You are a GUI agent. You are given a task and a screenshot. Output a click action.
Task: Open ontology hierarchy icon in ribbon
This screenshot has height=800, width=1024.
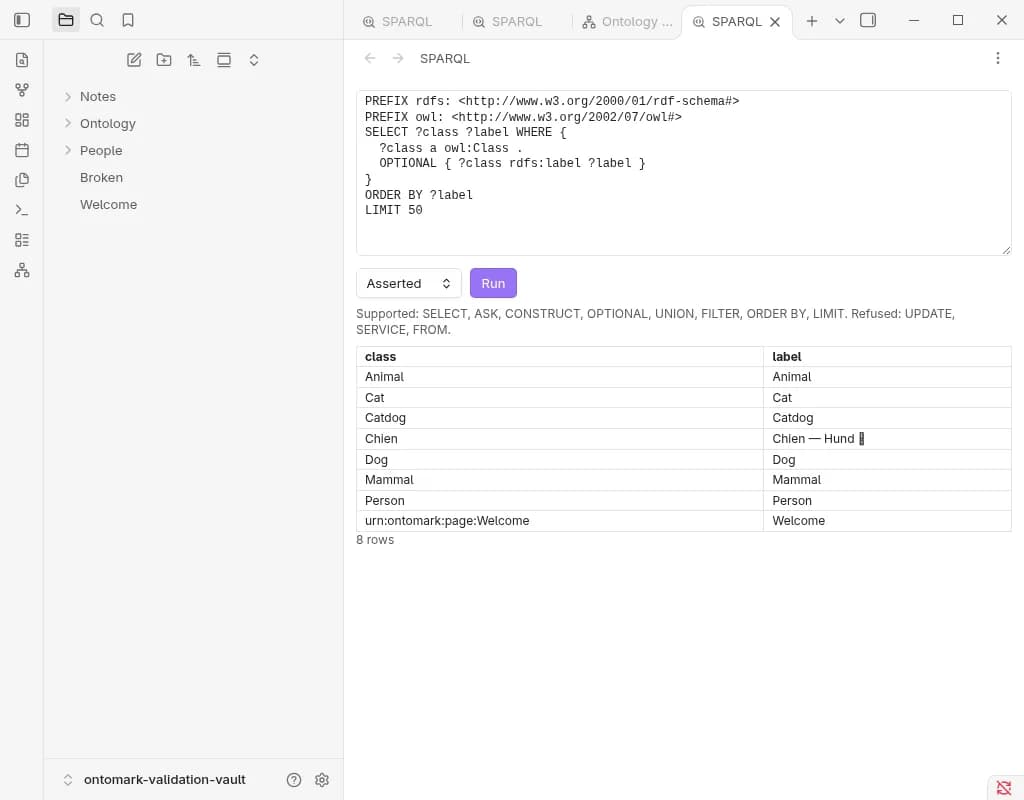click(x=22, y=270)
